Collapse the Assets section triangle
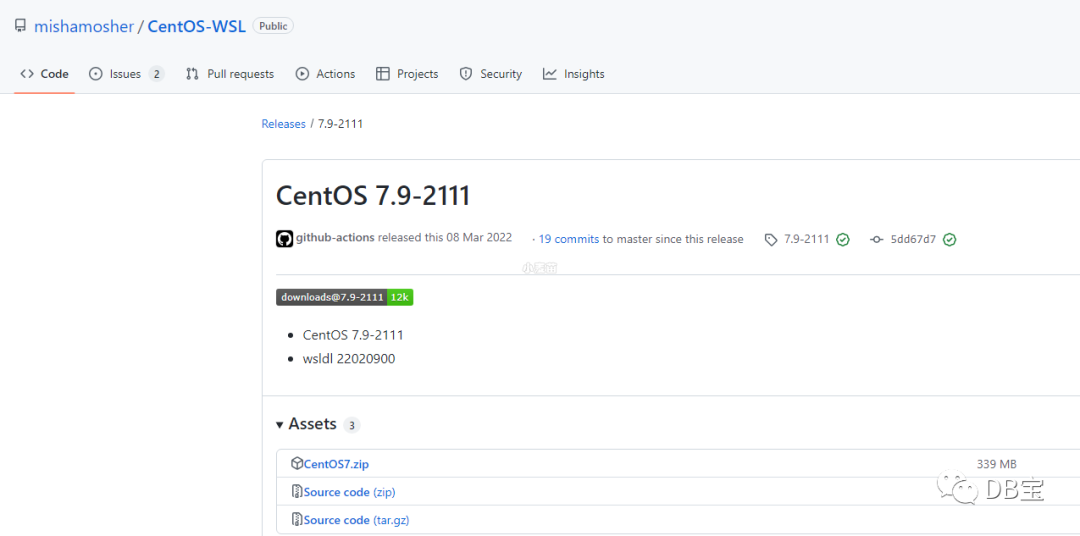Viewport: 1080px width, 536px height. click(x=280, y=425)
